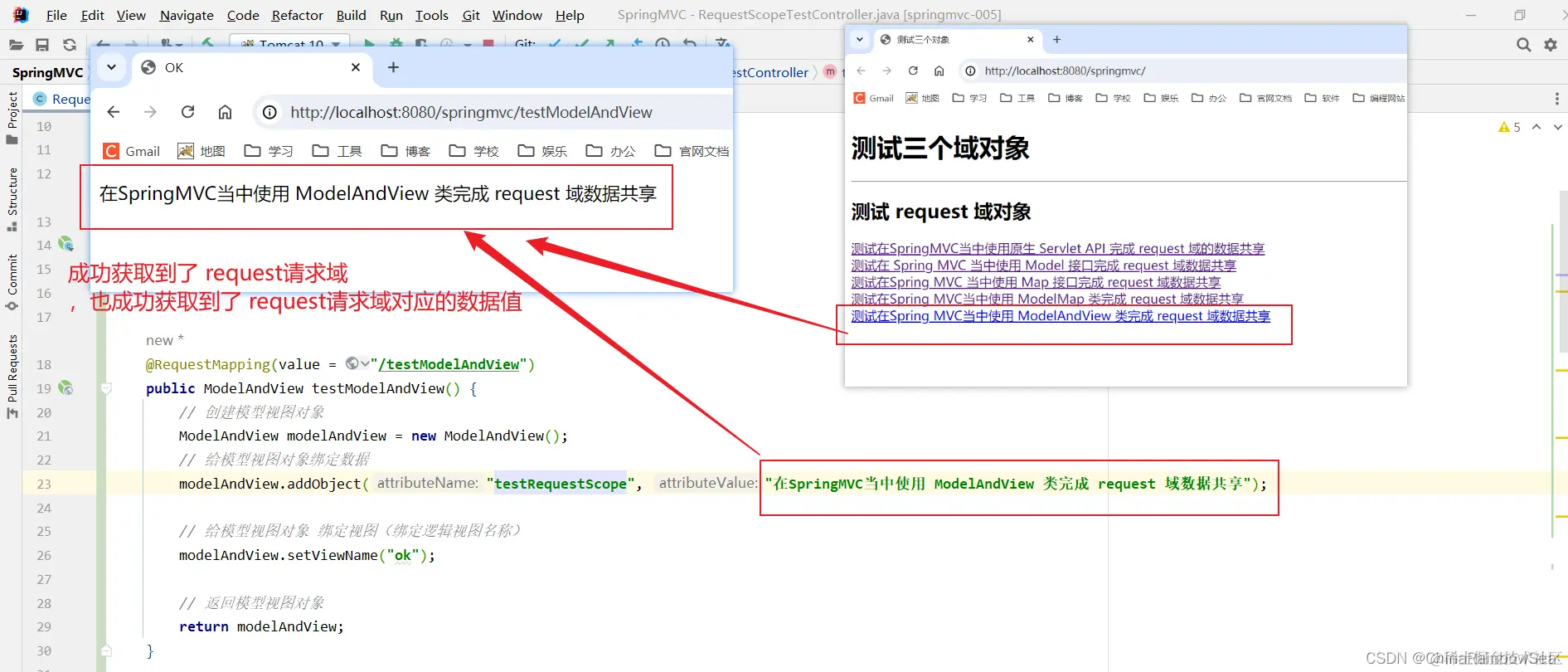The image size is (1568, 672).
Task: Open the Navigate menu
Action: [x=187, y=15]
